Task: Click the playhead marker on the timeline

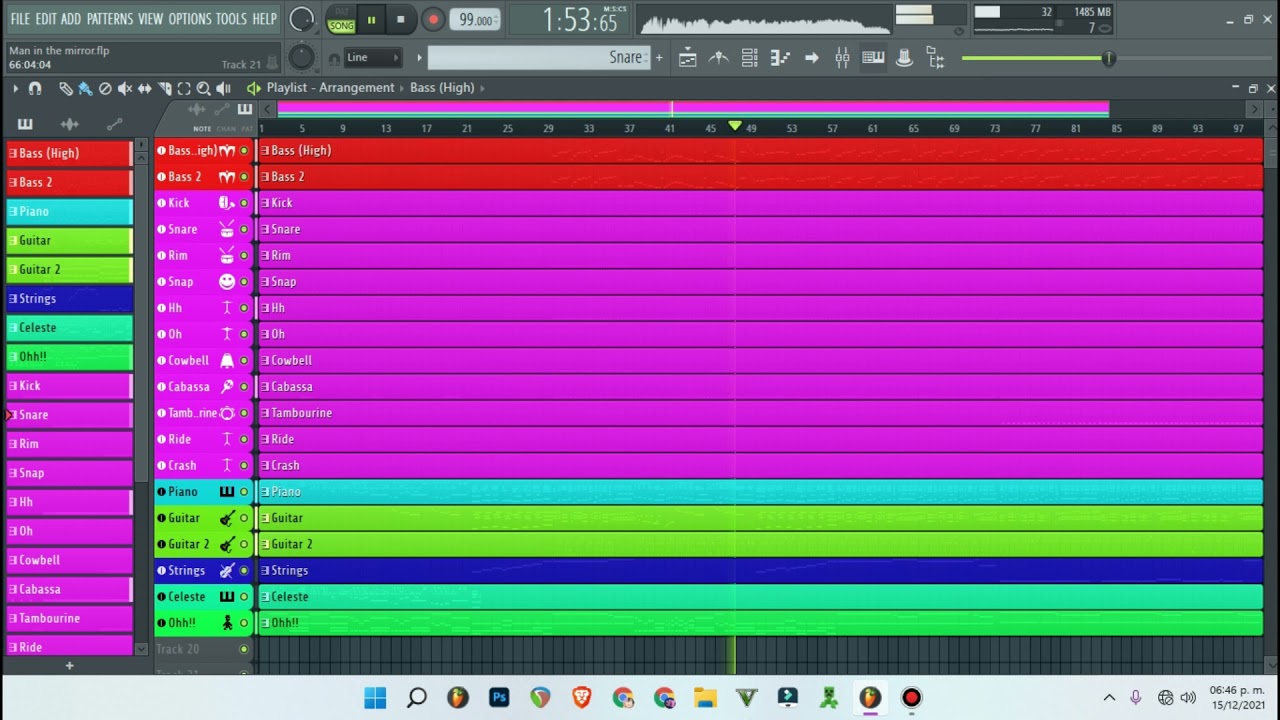Action: [x=735, y=126]
